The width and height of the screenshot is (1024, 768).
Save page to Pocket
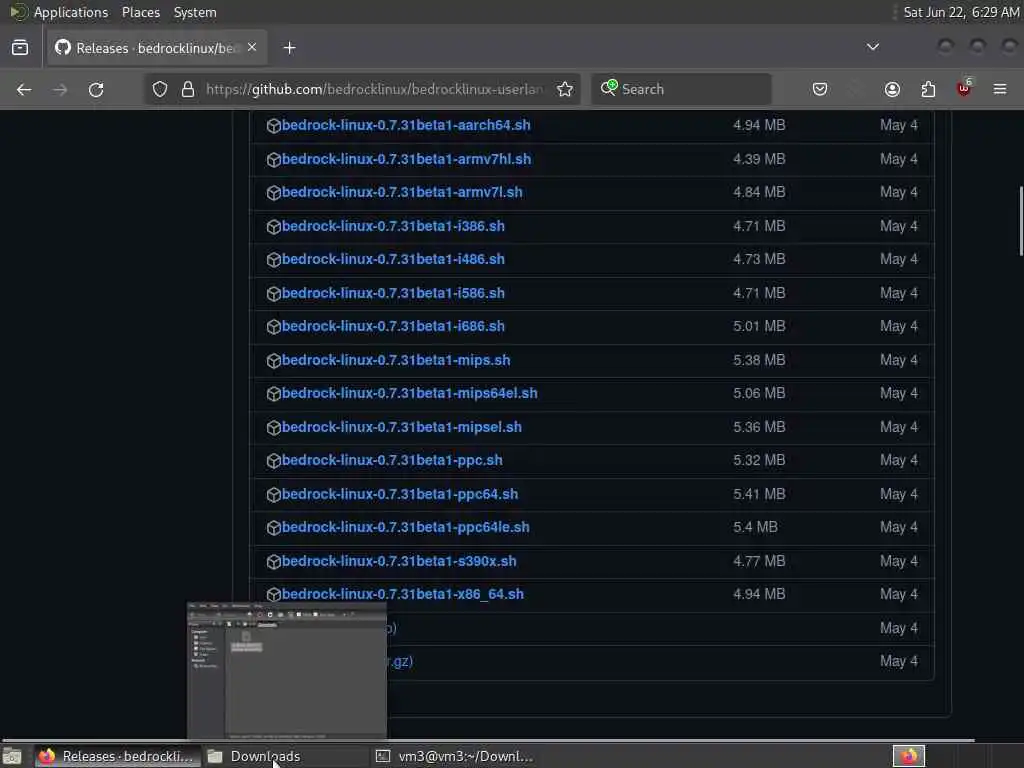tap(820, 89)
